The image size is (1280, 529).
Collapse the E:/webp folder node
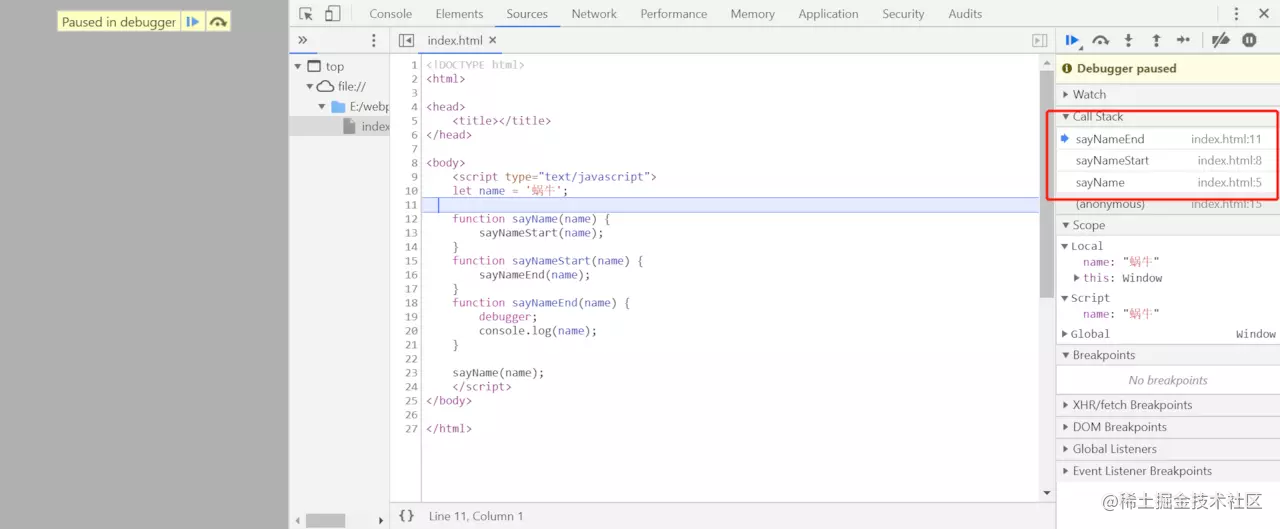coord(322,106)
